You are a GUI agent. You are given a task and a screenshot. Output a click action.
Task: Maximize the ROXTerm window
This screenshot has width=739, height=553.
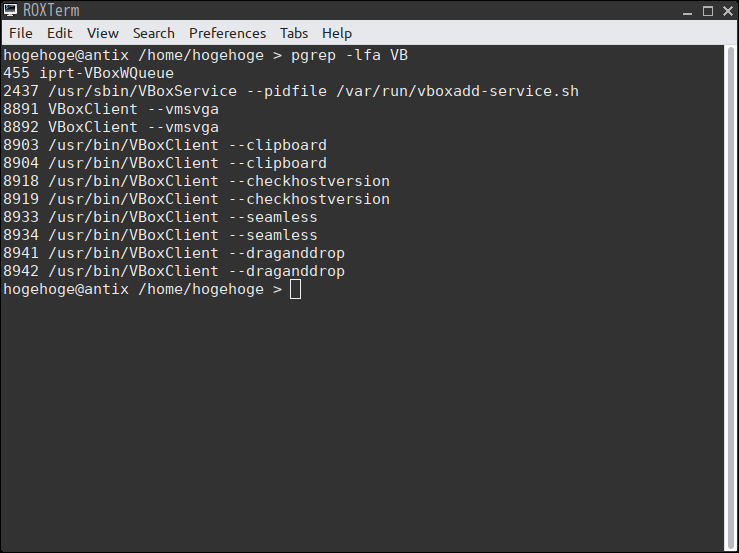[707, 11]
